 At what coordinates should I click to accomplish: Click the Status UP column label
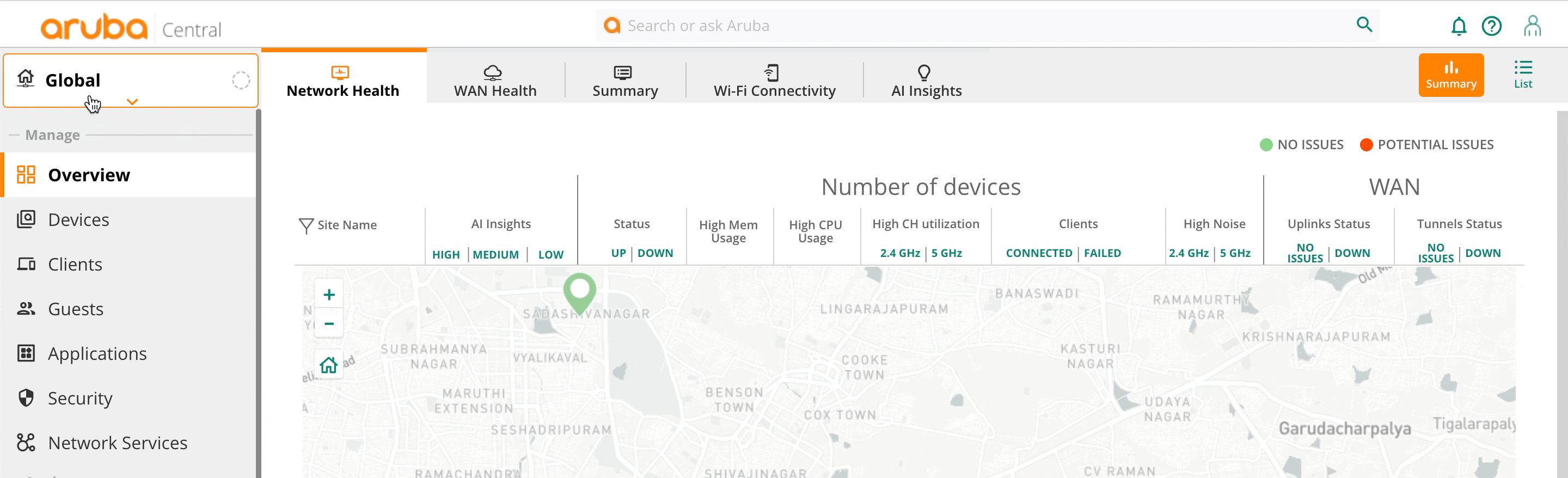[618, 253]
